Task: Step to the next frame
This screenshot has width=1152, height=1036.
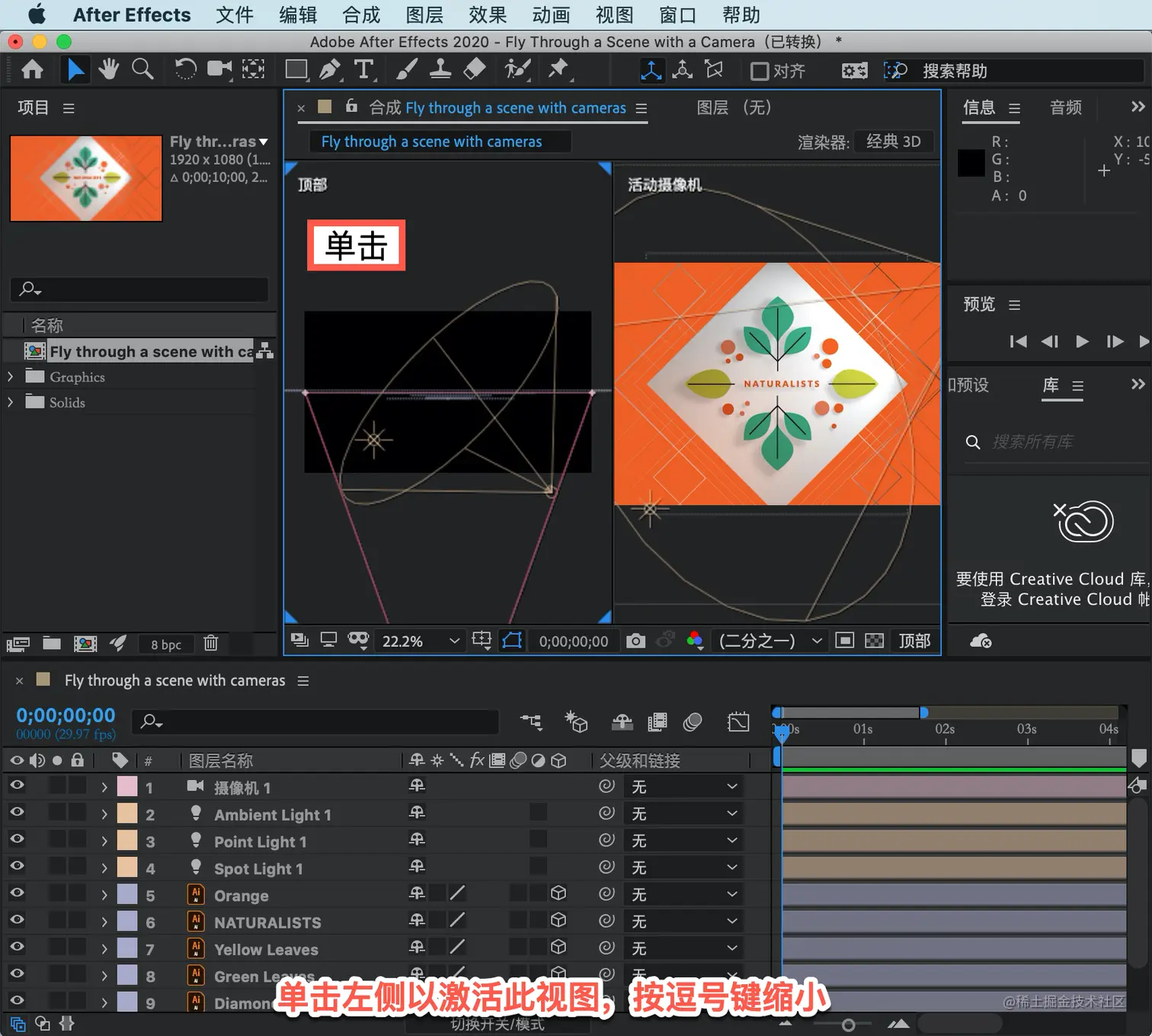Action: (x=1115, y=341)
